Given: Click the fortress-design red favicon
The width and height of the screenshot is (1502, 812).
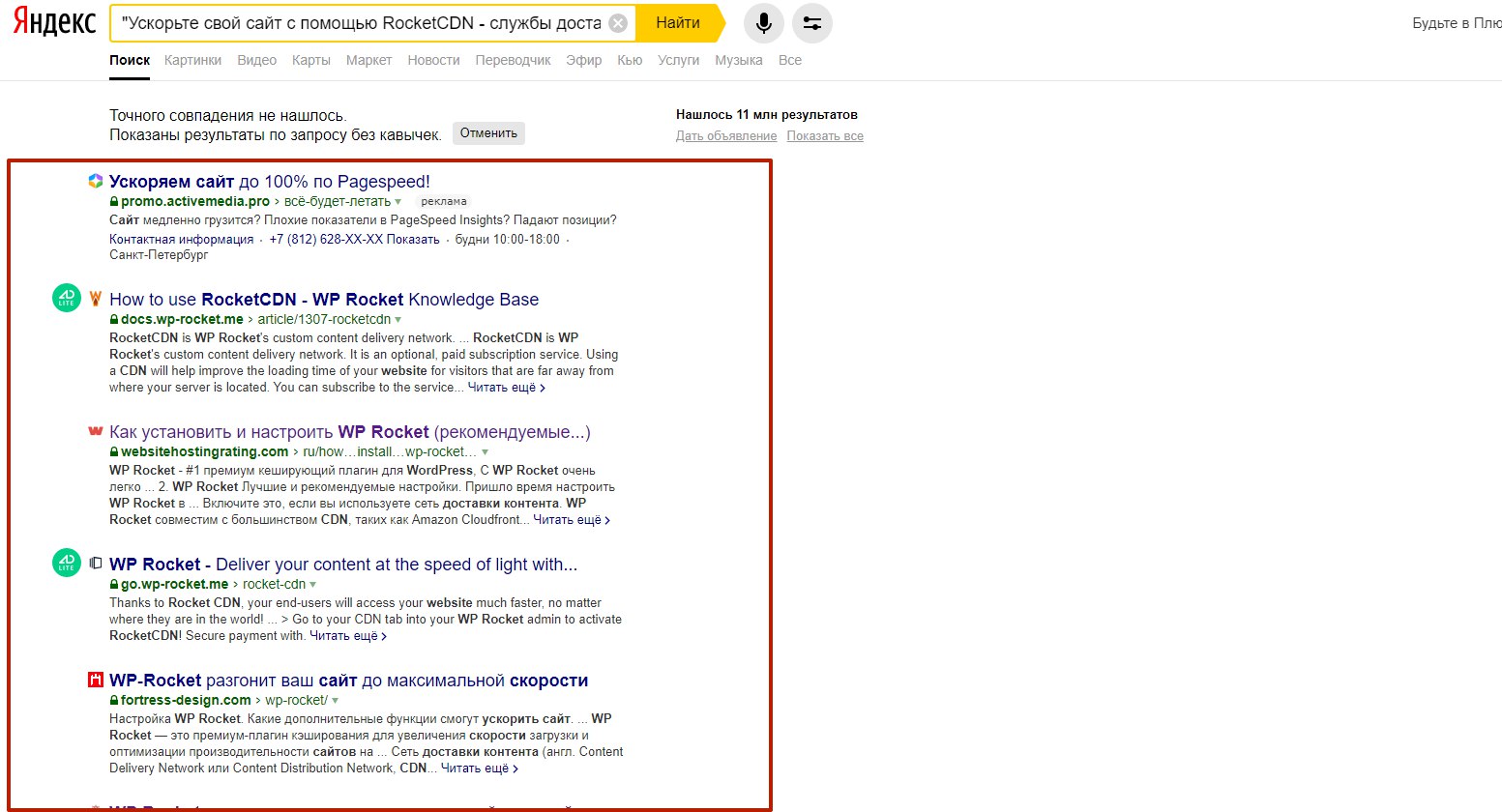Looking at the screenshot, I should (x=96, y=680).
